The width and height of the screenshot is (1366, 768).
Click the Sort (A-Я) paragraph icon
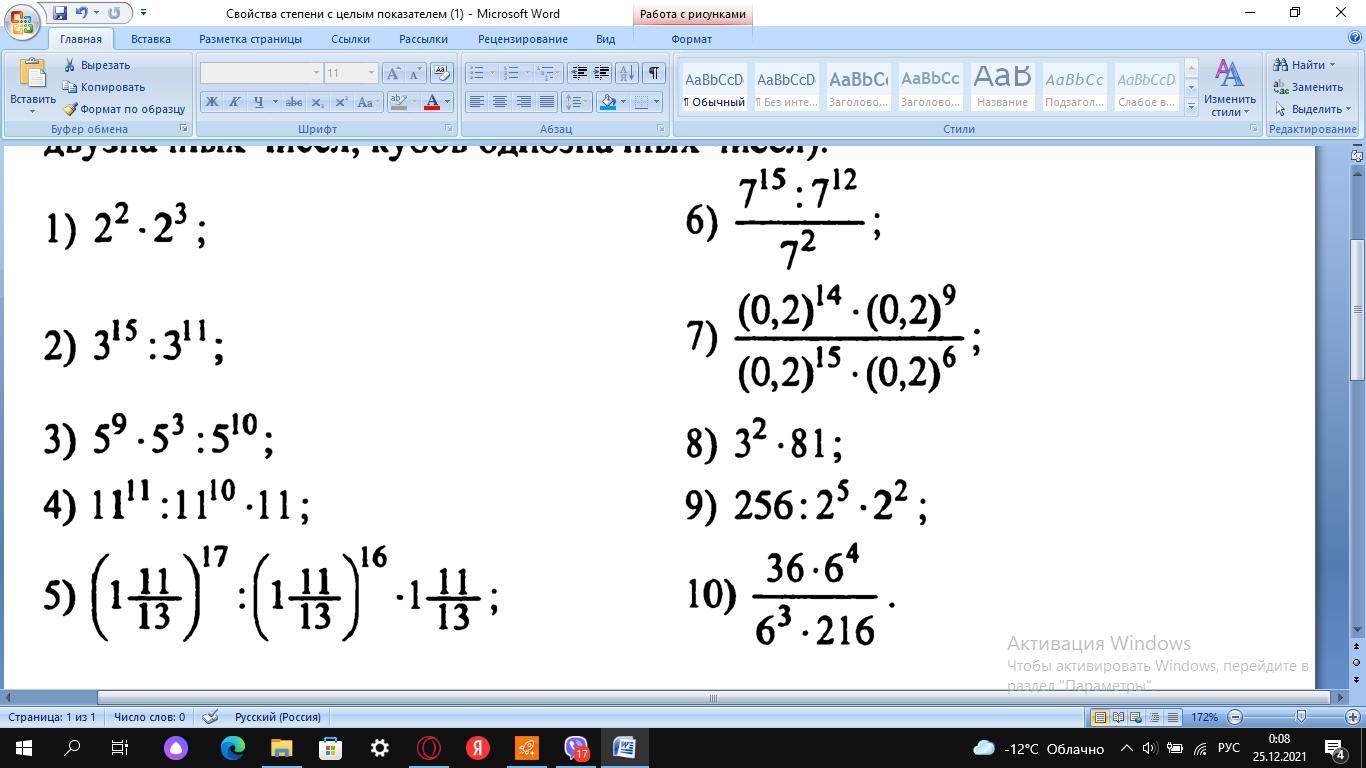point(627,73)
